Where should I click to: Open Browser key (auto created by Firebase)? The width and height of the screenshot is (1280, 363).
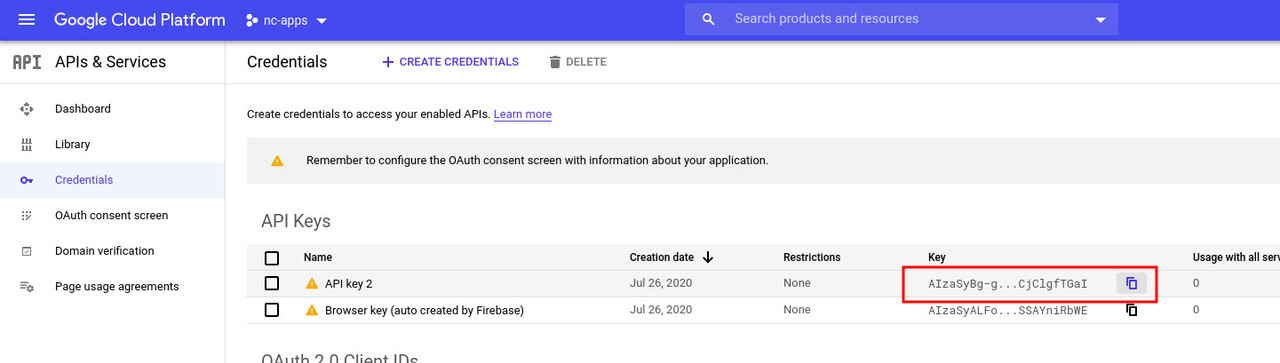(424, 310)
